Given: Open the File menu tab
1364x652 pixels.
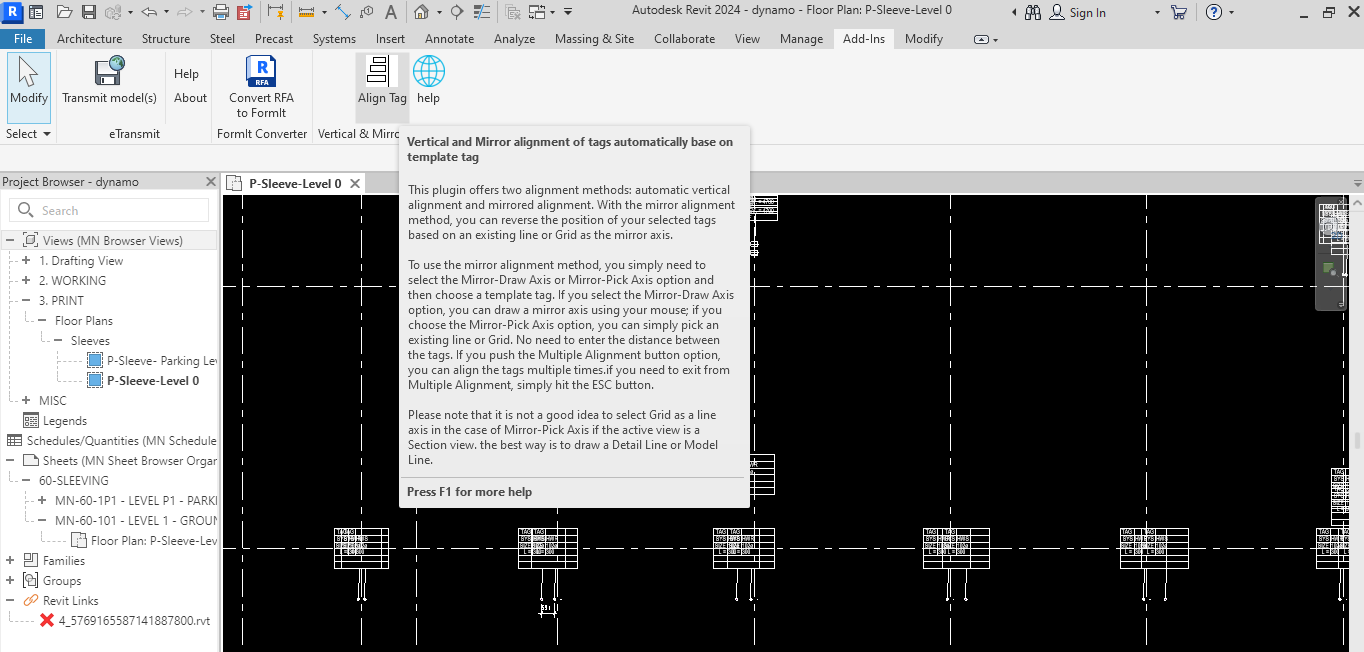Looking at the screenshot, I should (23, 39).
